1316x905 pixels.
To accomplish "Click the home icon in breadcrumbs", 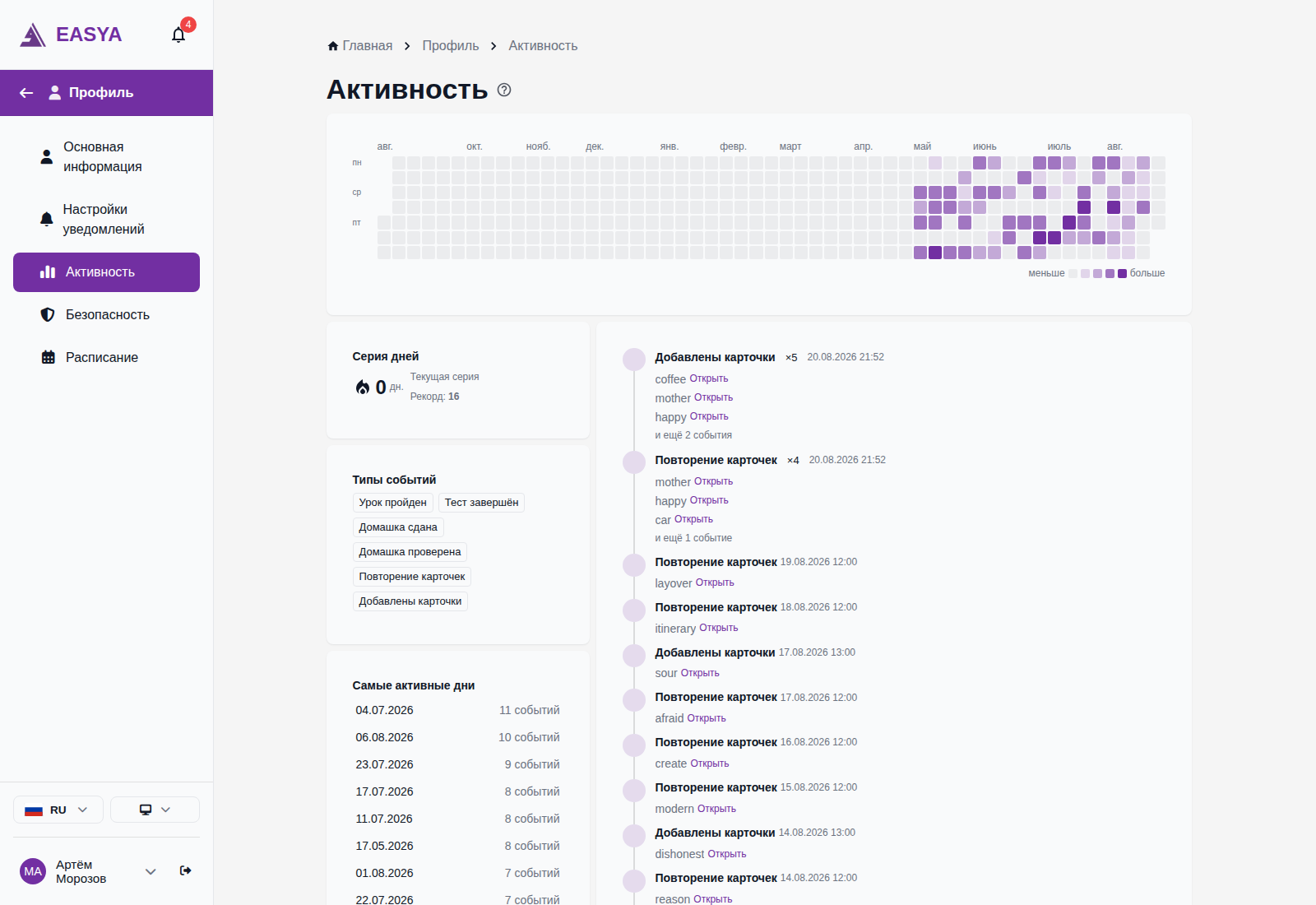I will click(x=333, y=46).
